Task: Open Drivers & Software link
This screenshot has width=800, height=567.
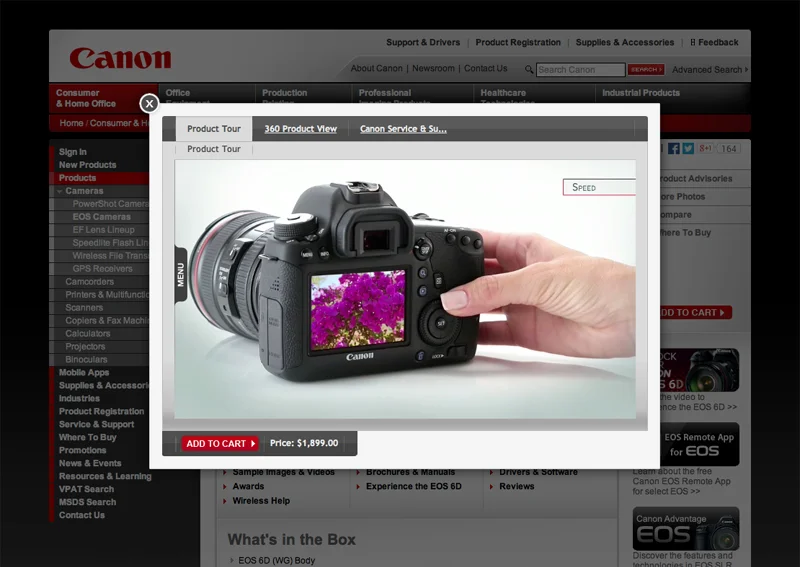Action: (538, 473)
